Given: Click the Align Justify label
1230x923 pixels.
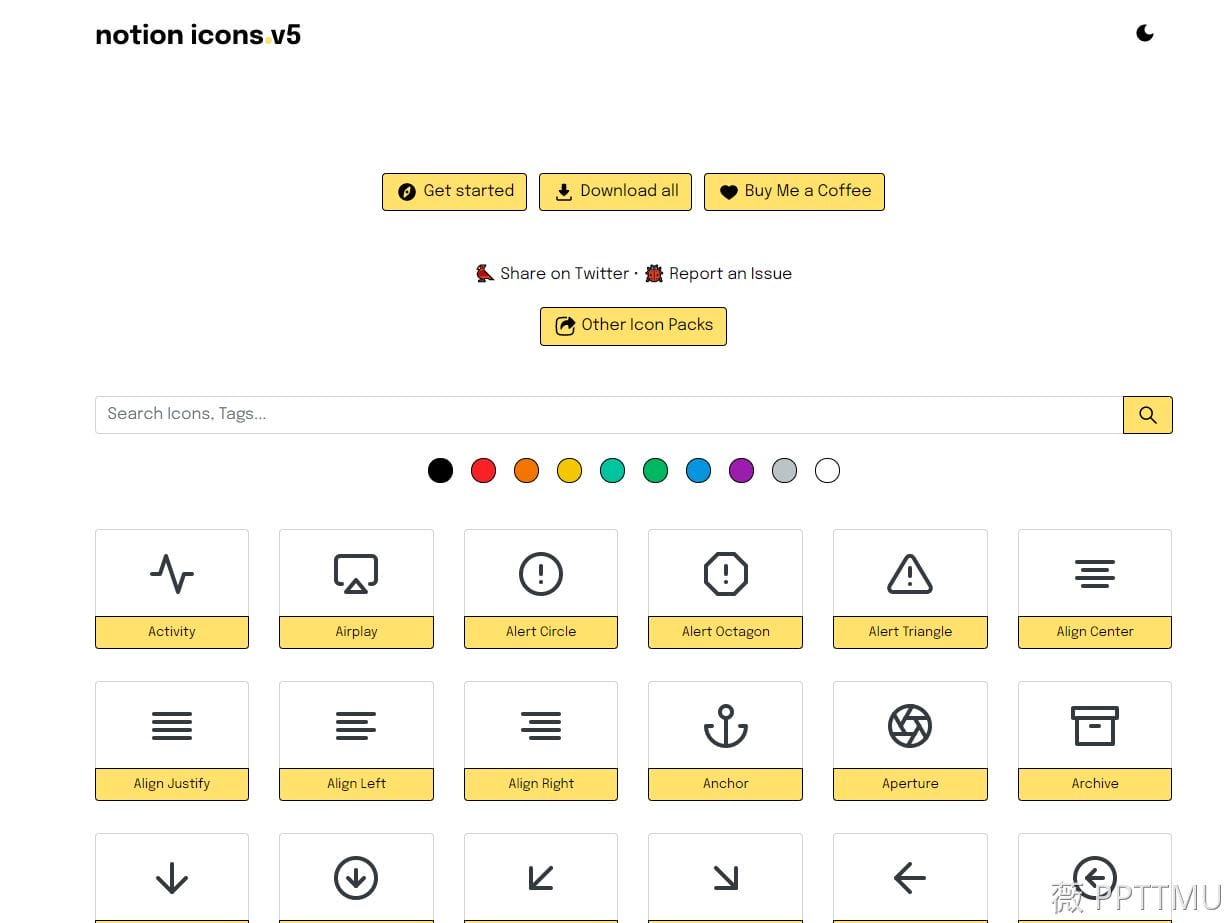Looking at the screenshot, I should coord(172,784).
